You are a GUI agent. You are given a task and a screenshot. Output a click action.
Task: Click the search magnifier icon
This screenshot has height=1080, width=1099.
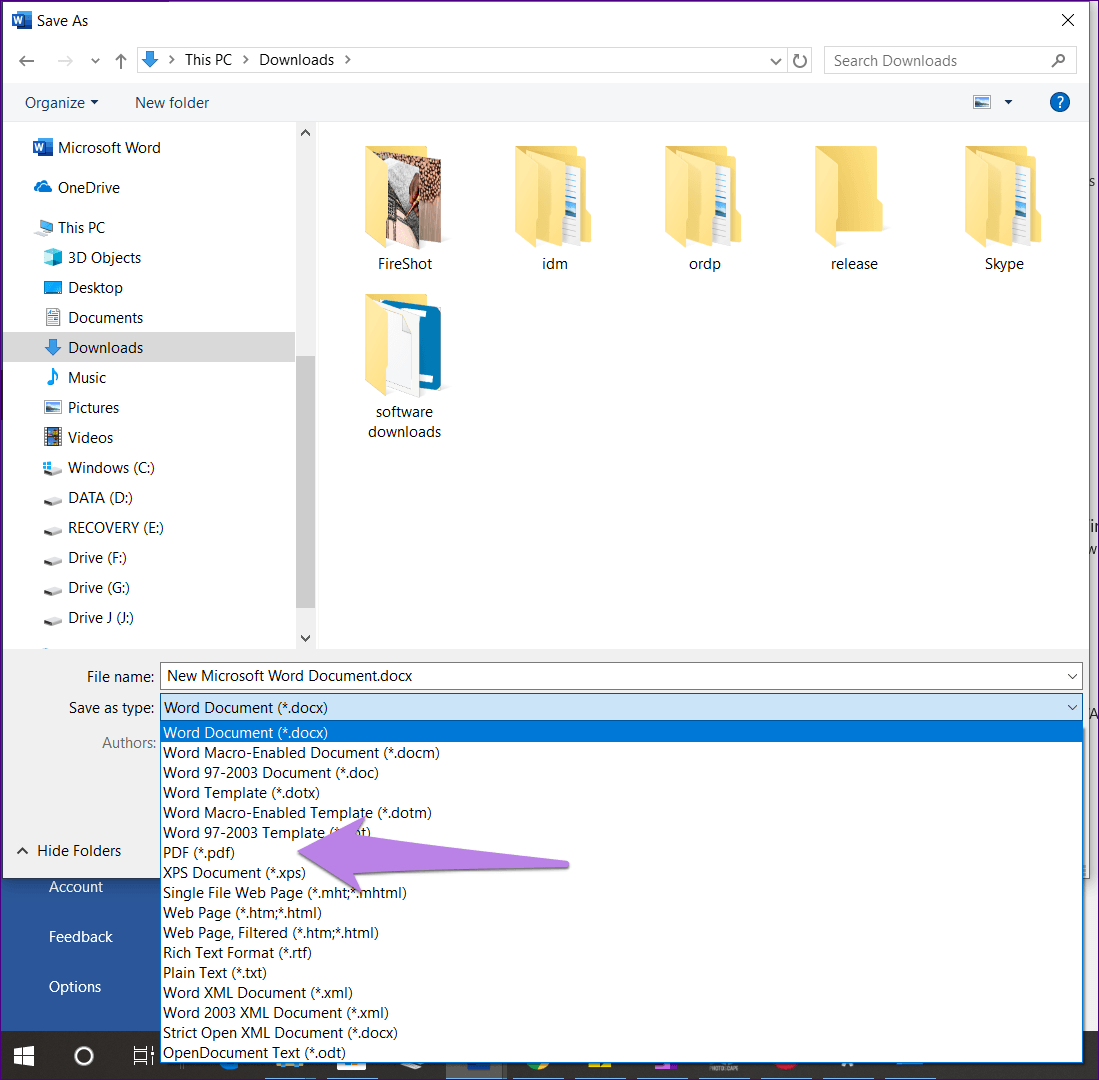1058,61
